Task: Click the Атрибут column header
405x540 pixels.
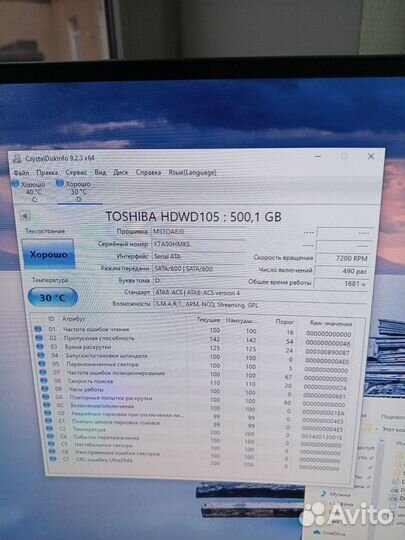Action: click(73, 319)
